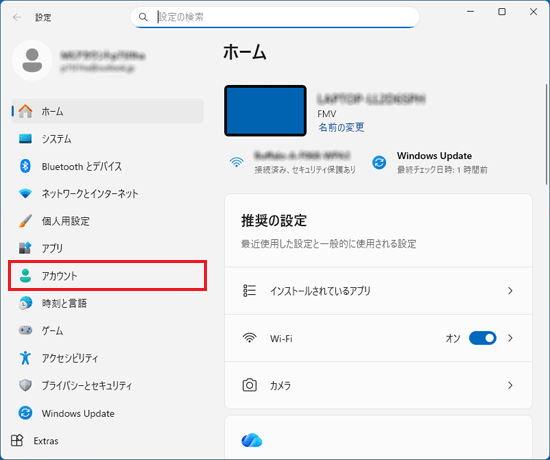Select the ホーム house icon
This screenshot has height=460, width=550.
pyautogui.click(x=25, y=111)
